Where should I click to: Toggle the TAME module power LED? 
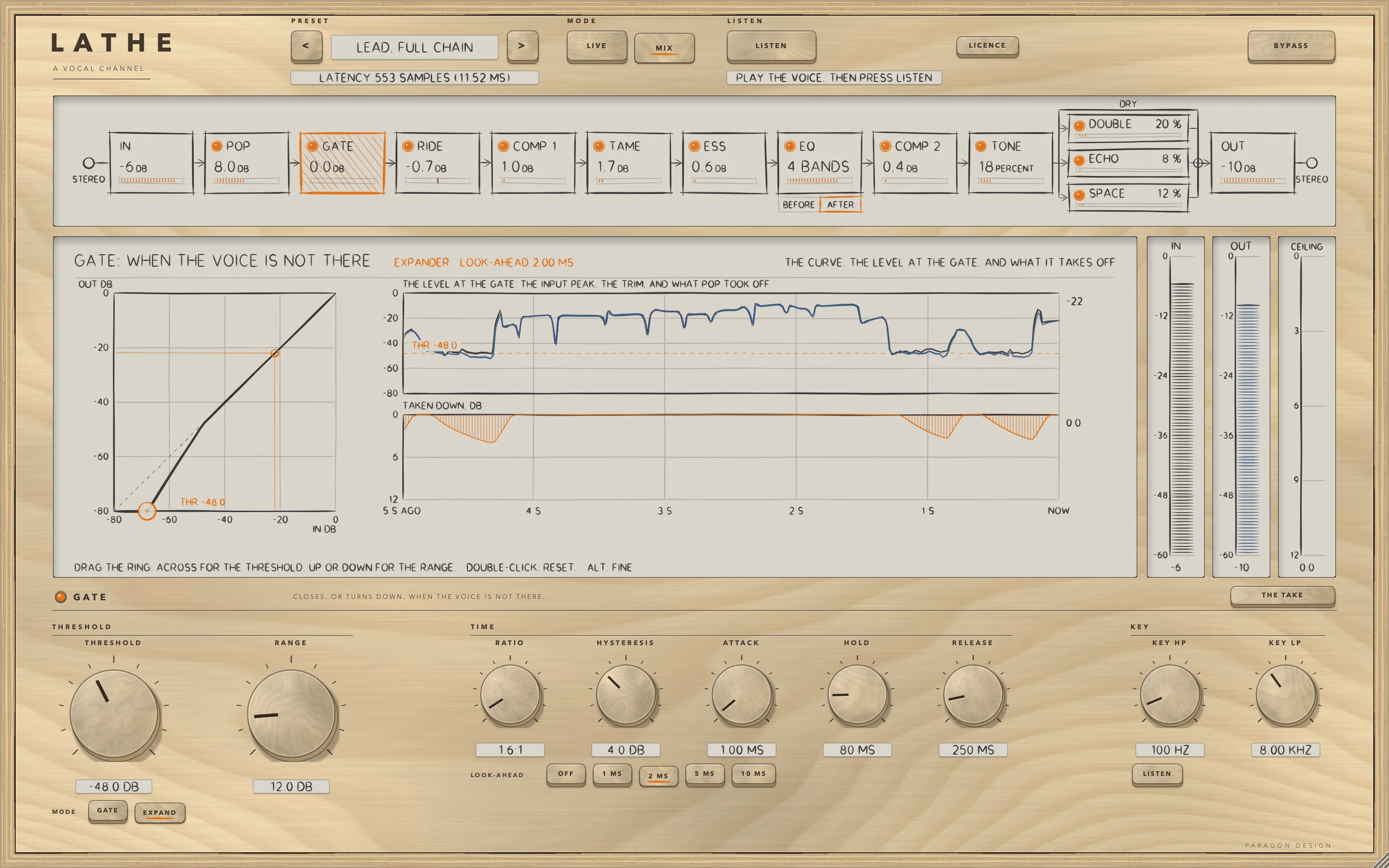599,147
